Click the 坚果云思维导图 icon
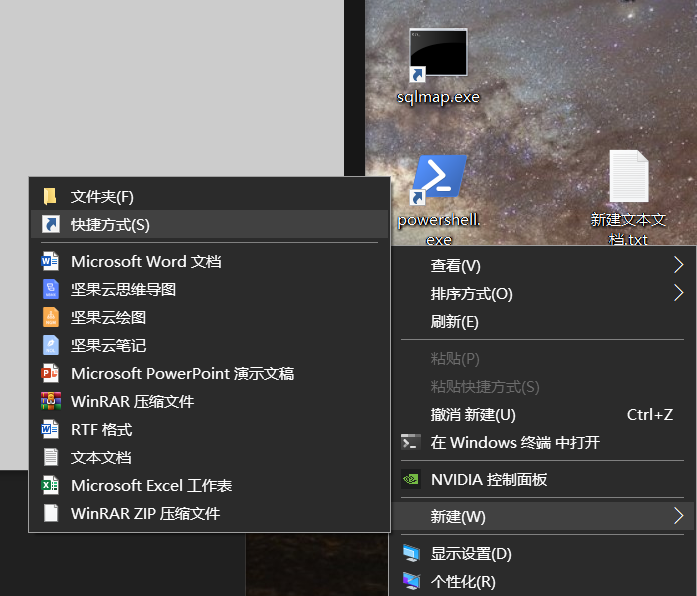The width and height of the screenshot is (697, 596). [50, 289]
